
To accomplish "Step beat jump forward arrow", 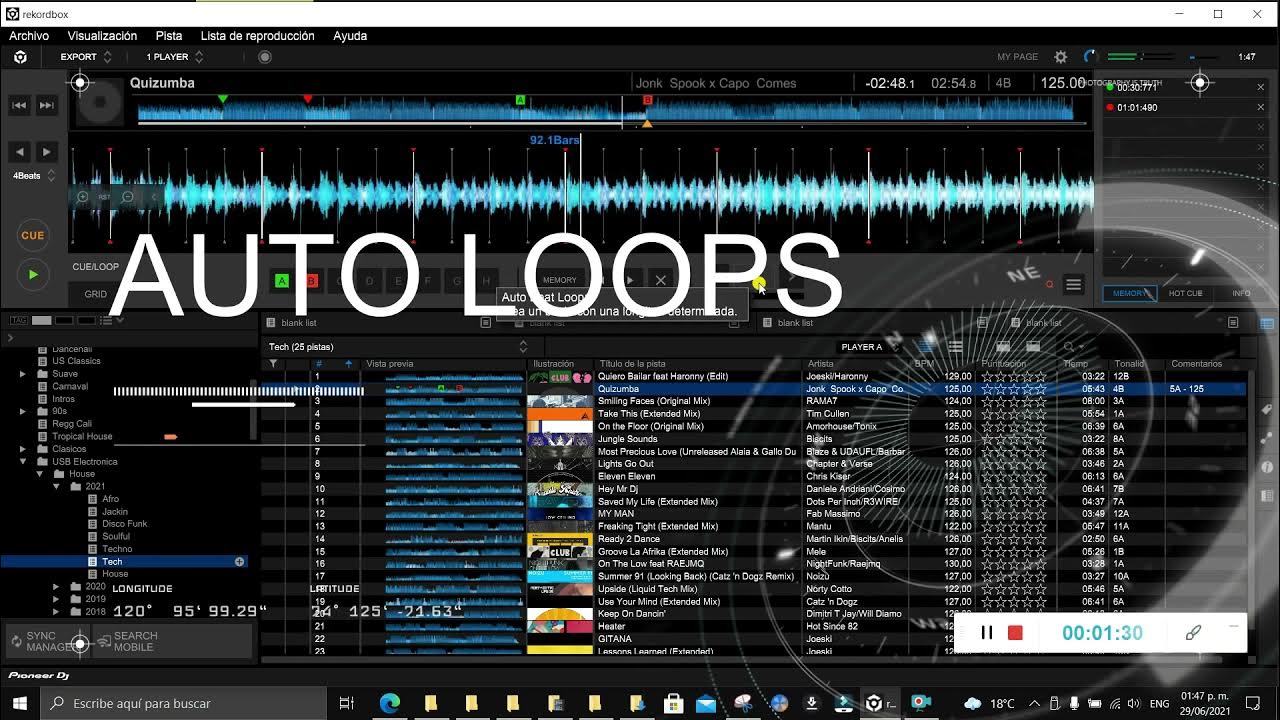I will pyautogui.click(x=46, y=152).
